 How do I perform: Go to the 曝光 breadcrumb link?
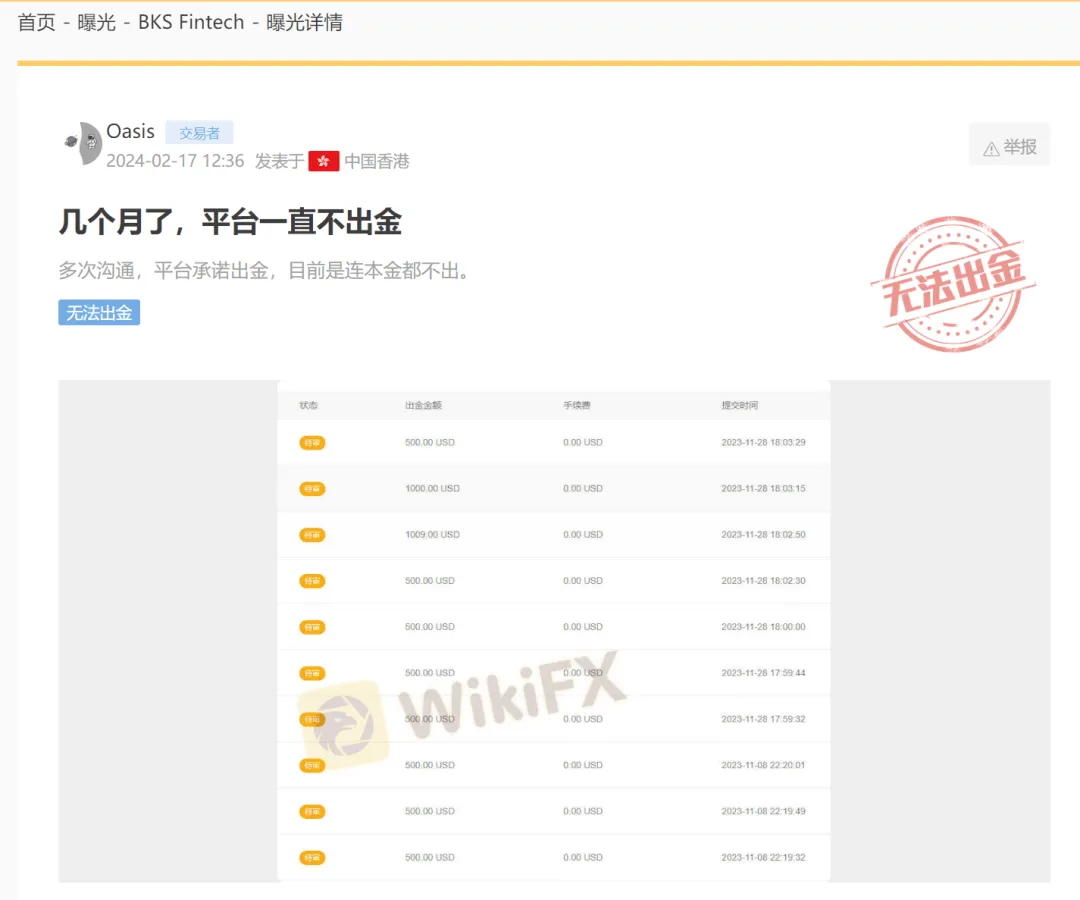pyautogui.click(x=96, y=22)
